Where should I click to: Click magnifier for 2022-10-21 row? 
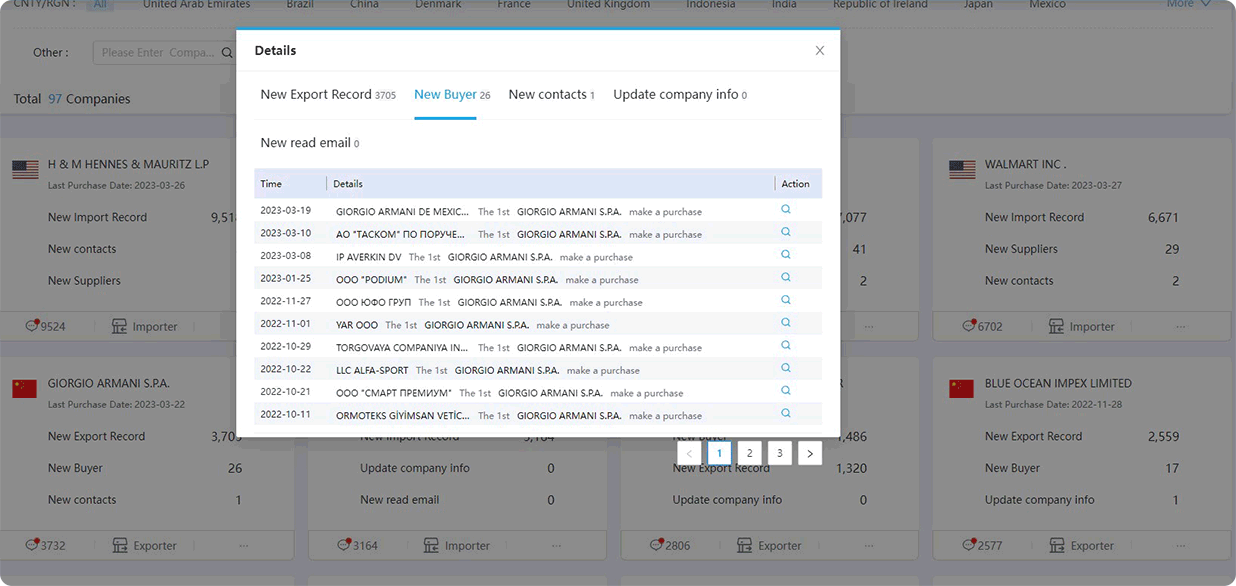[x=786, y=391]
